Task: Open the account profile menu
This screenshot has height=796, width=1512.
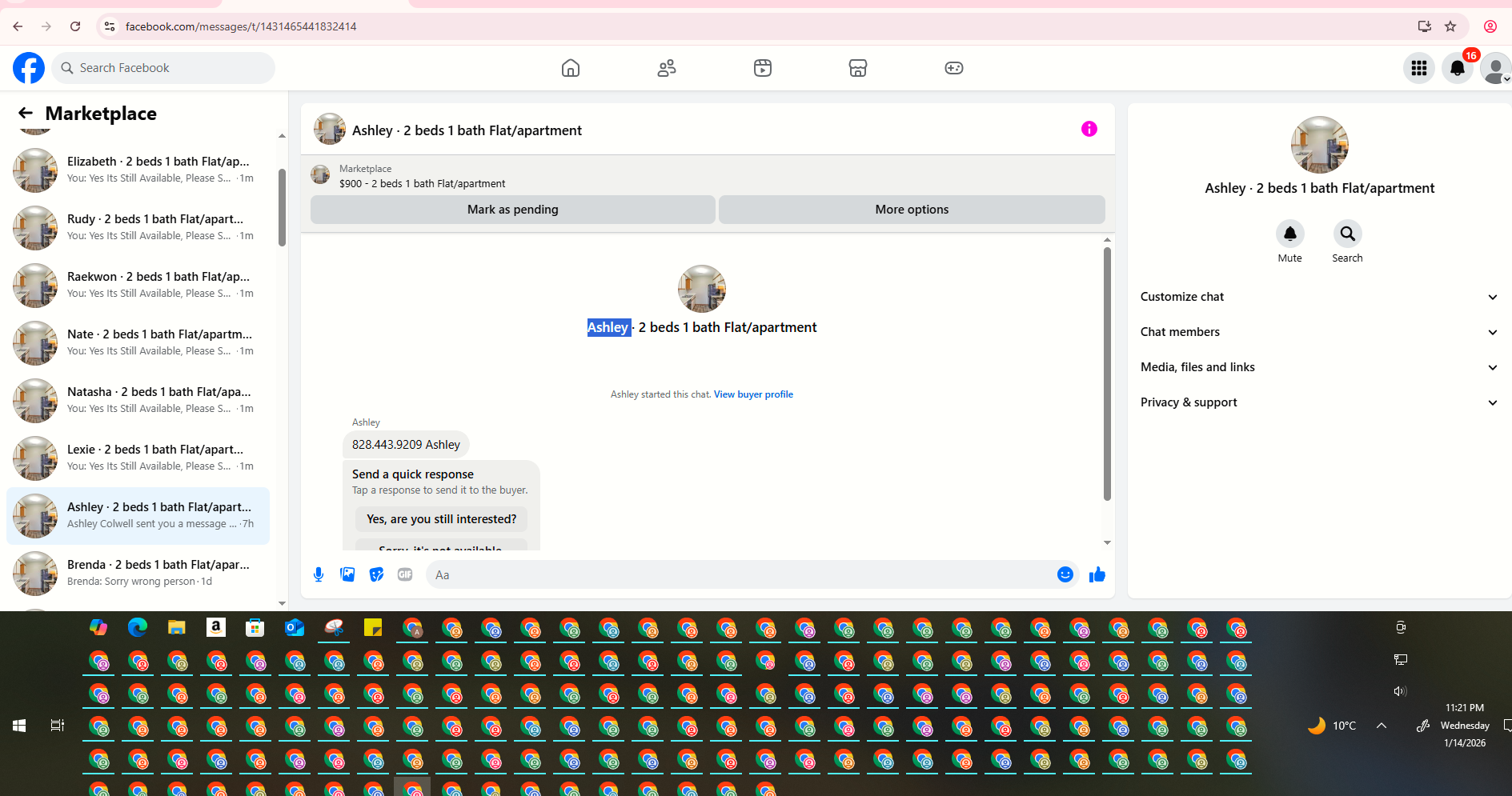Action: (x=1495, y=68)
